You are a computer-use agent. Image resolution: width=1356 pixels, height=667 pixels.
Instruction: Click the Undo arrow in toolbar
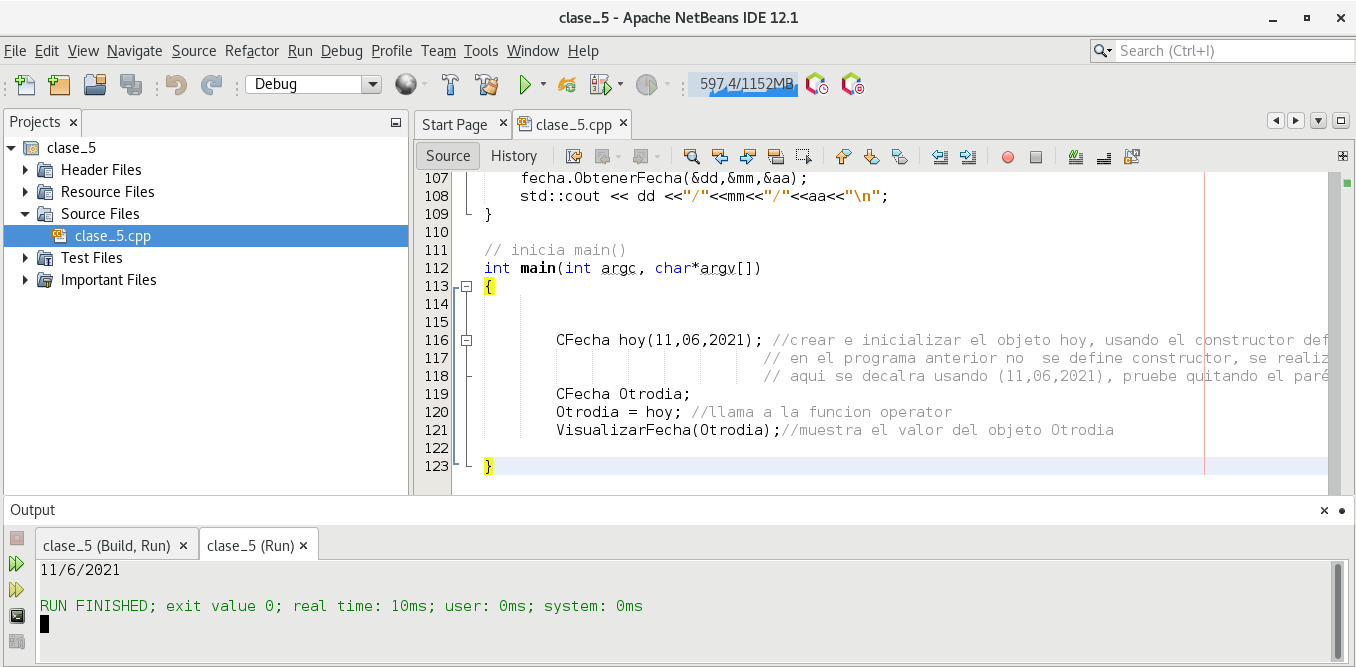tap(177, 85)
